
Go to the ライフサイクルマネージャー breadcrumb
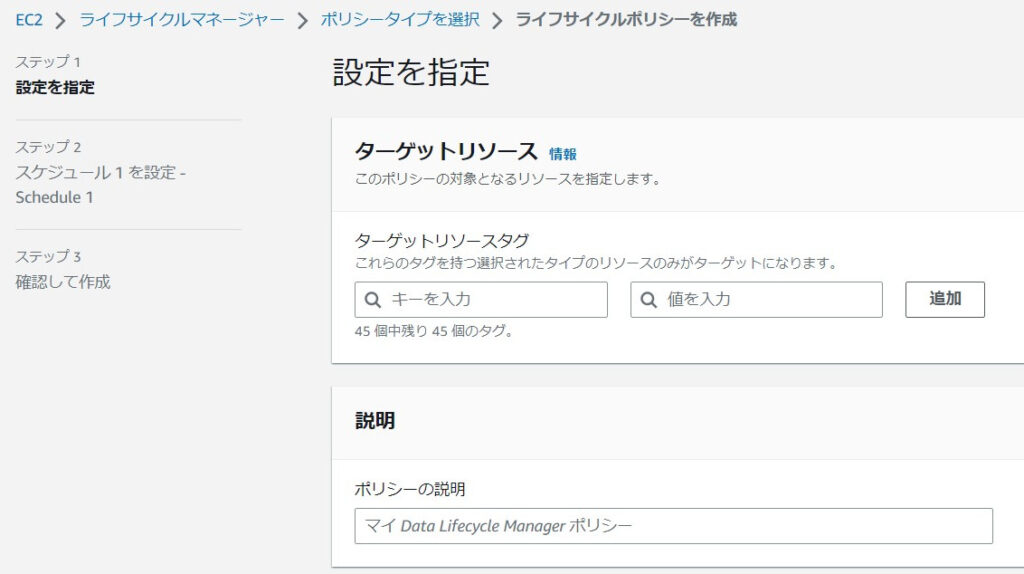pyautogui.click(x=182, y=20)
